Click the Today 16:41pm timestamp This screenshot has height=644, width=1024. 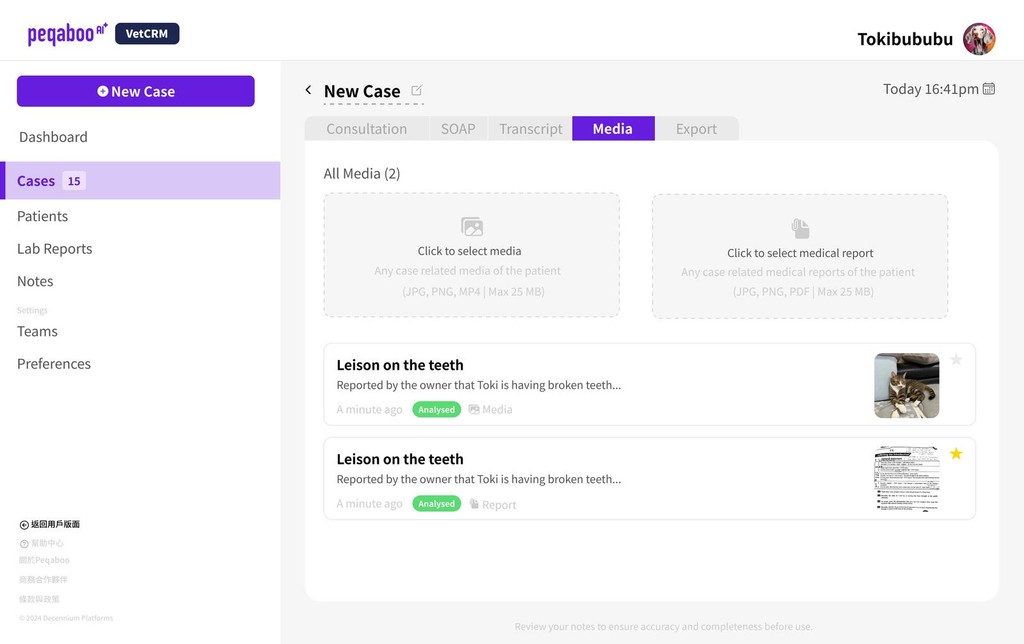(x=931, y=89)
